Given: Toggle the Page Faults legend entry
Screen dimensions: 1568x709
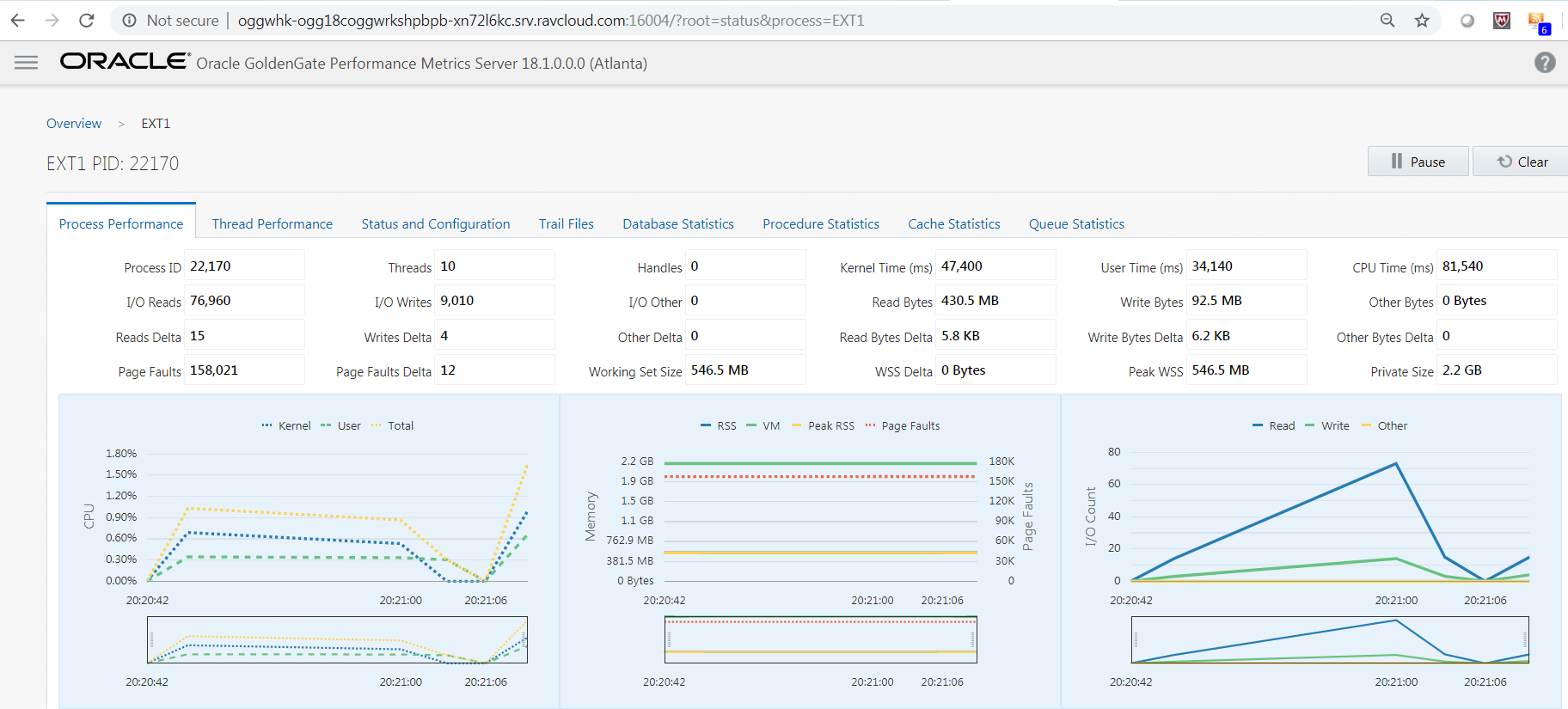Looking at the screenshot, I should (x=903, y=425).
